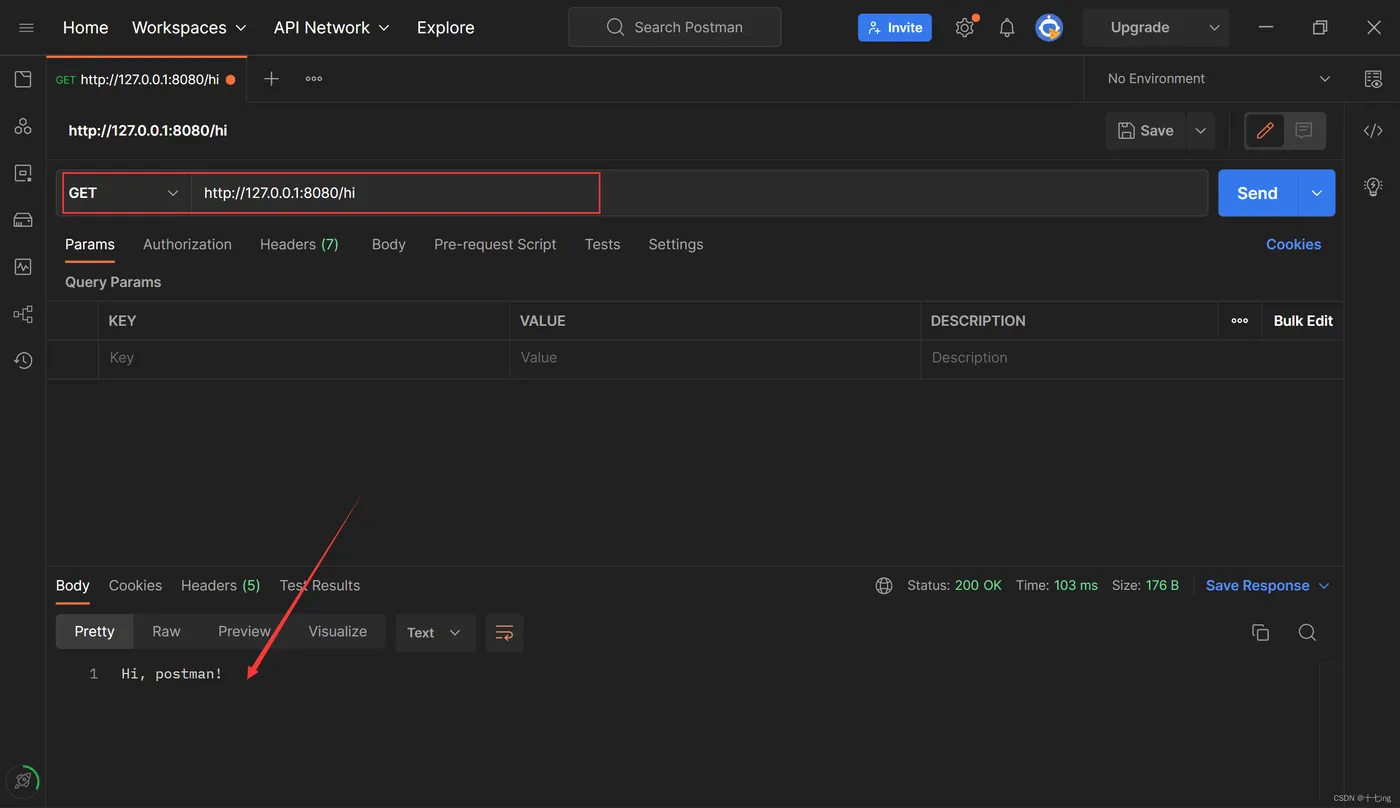Switch to the Preview view

coord(244,632)
